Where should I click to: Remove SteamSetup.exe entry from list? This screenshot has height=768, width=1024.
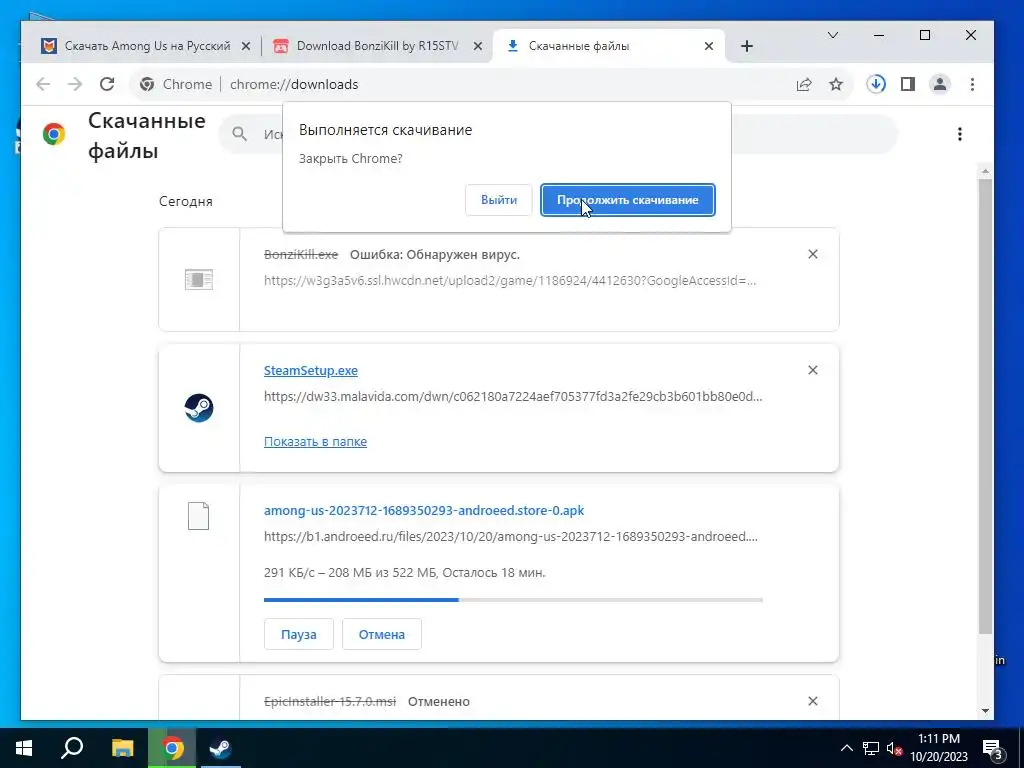[x=812, y=370]
